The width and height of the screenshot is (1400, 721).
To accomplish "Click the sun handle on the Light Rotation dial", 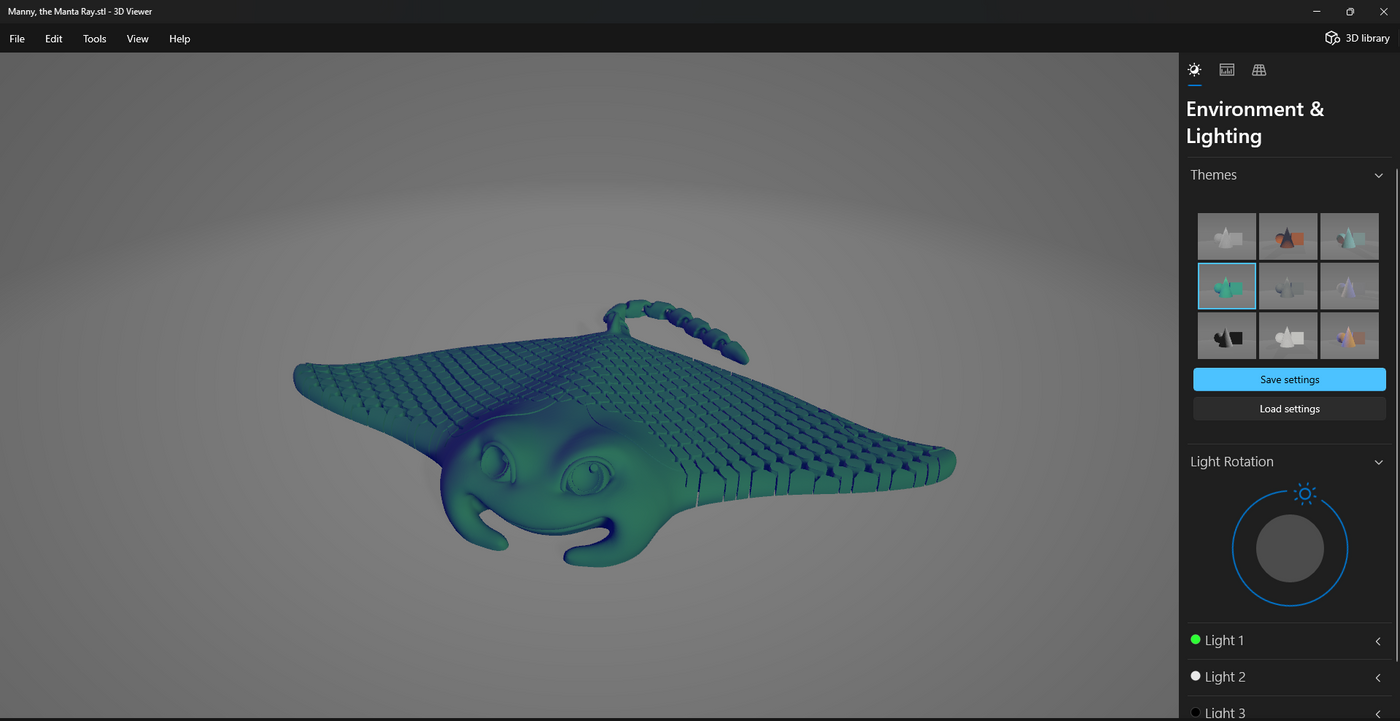I will (x=1304, y=492).
